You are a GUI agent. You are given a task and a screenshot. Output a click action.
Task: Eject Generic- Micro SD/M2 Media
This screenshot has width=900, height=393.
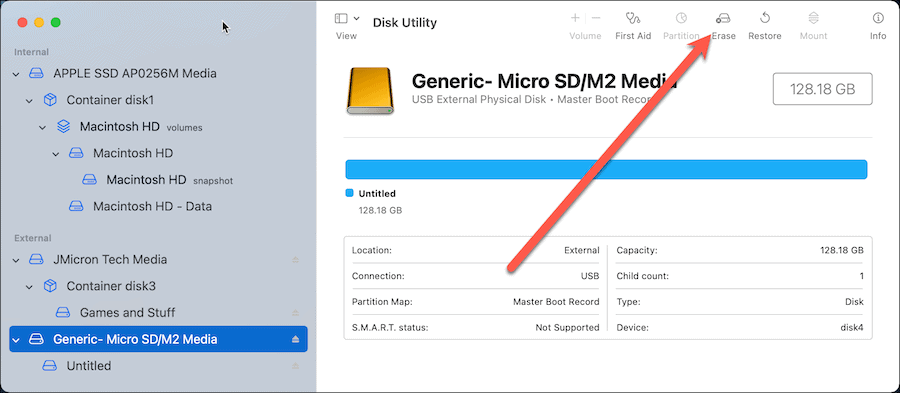pyautogui.click(x=296, y=340)
